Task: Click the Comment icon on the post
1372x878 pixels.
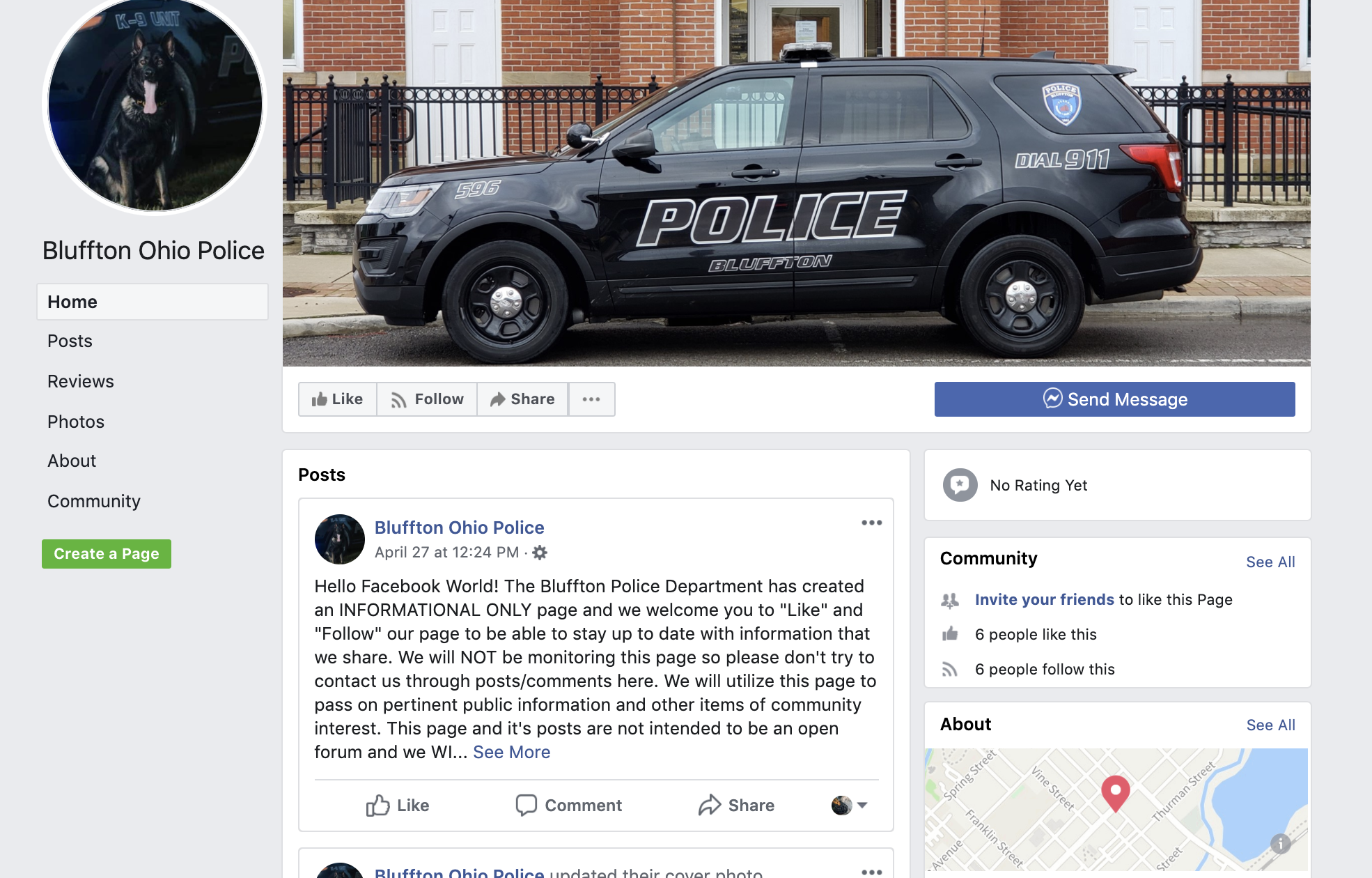Action: 526,805
